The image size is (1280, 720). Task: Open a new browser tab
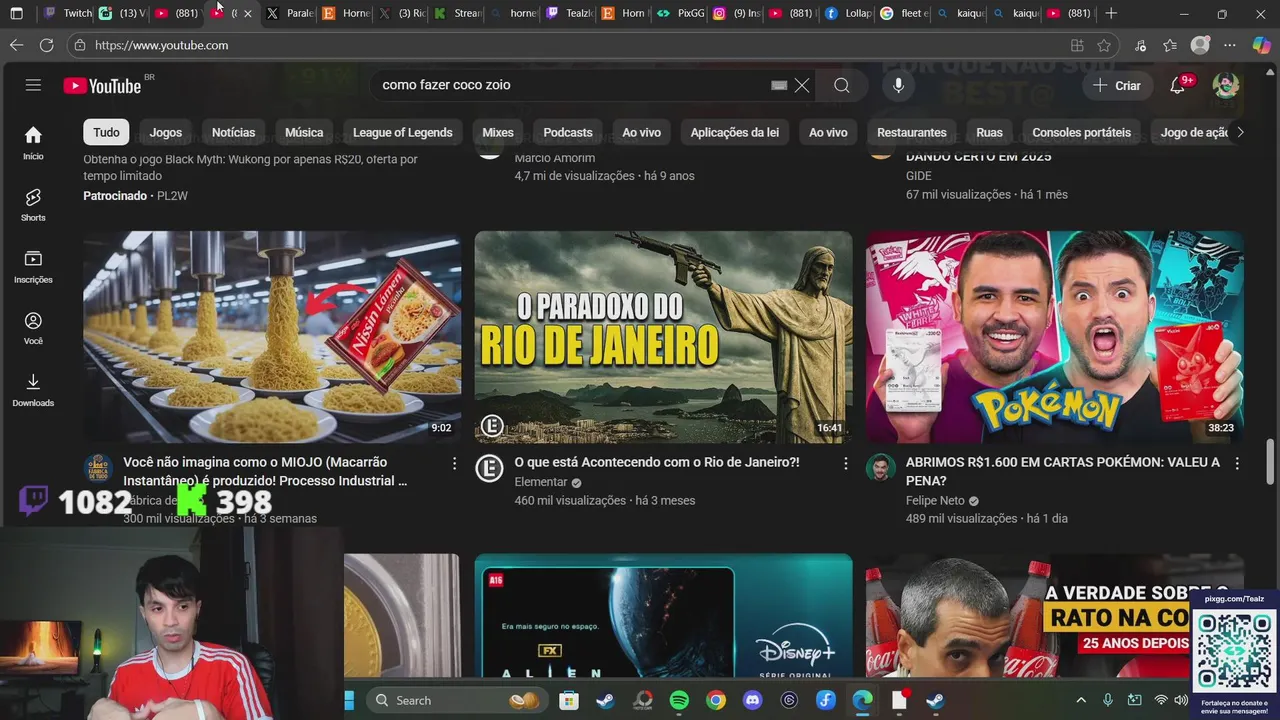point(1111,13)
